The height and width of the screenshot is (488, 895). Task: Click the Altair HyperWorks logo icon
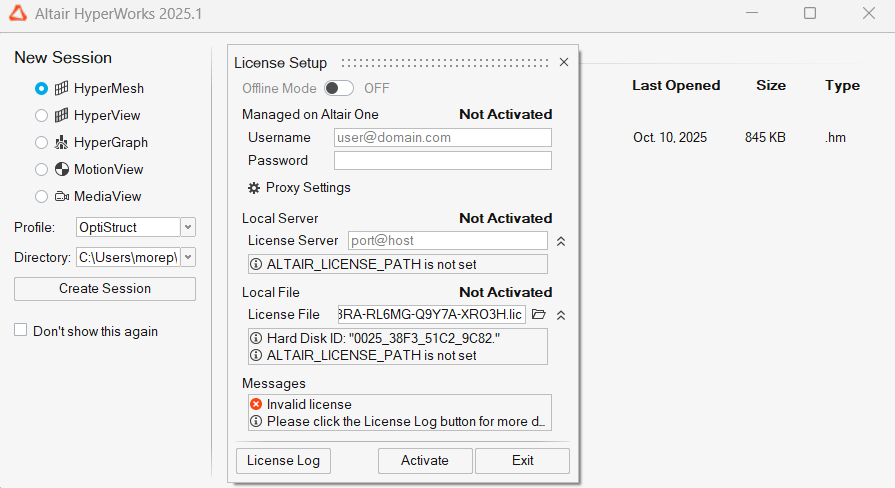(18, 13)
